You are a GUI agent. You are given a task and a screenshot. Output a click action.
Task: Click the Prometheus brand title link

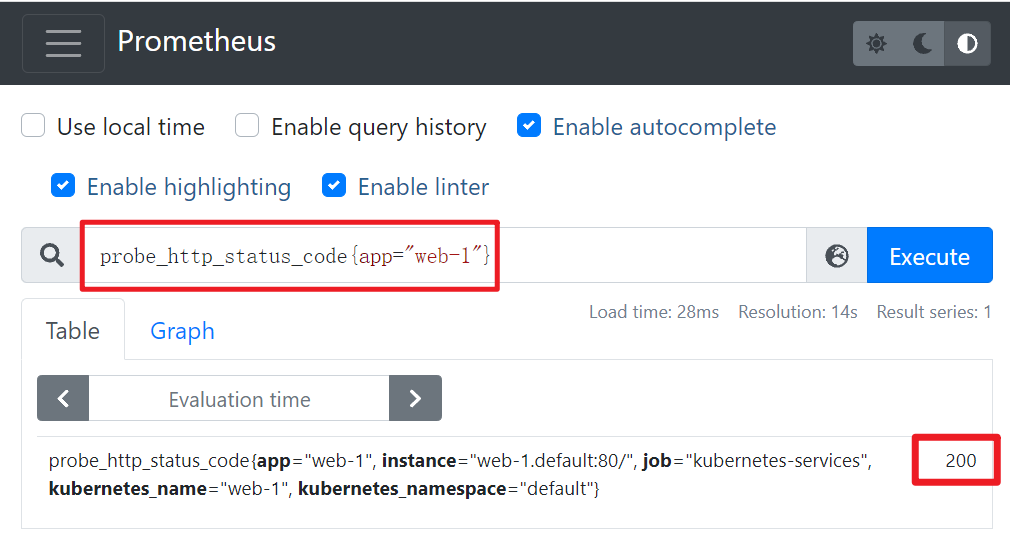tap(196, 42)
